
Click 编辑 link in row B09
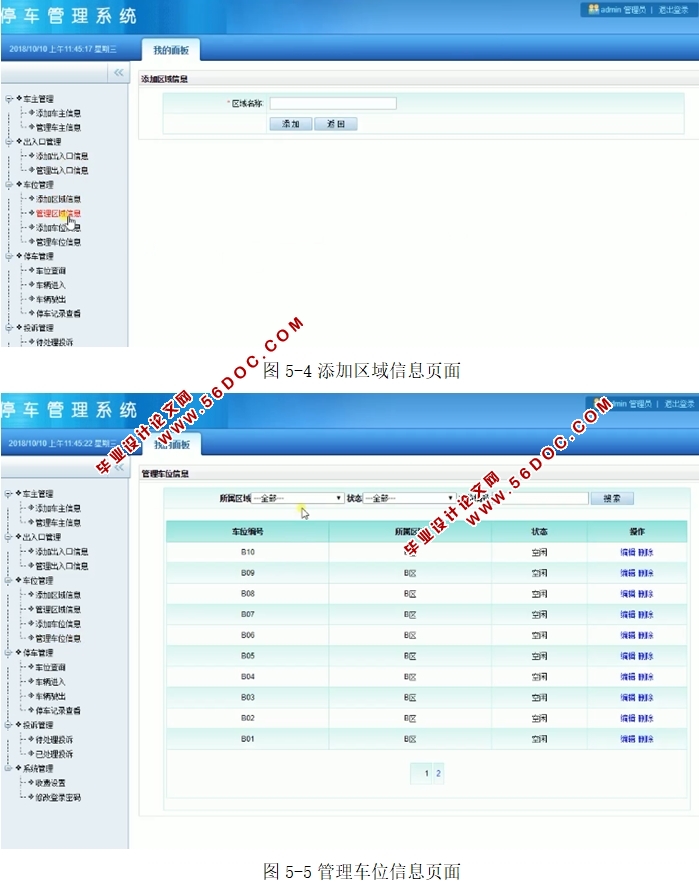(x=628, y=573)
